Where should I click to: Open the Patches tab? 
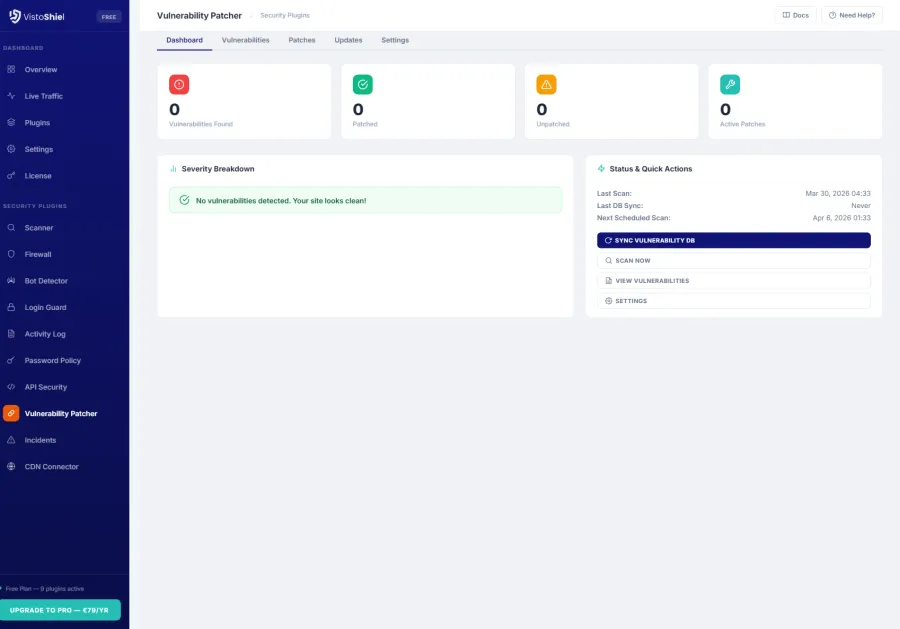click(301, 40)
